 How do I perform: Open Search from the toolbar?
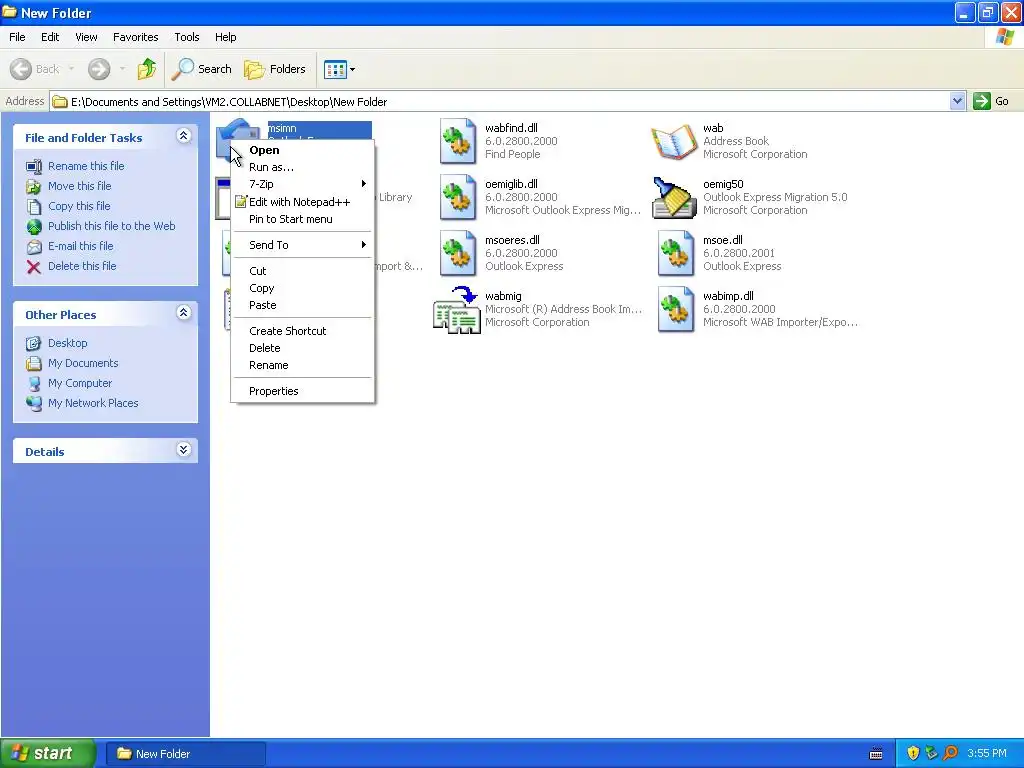202,69
